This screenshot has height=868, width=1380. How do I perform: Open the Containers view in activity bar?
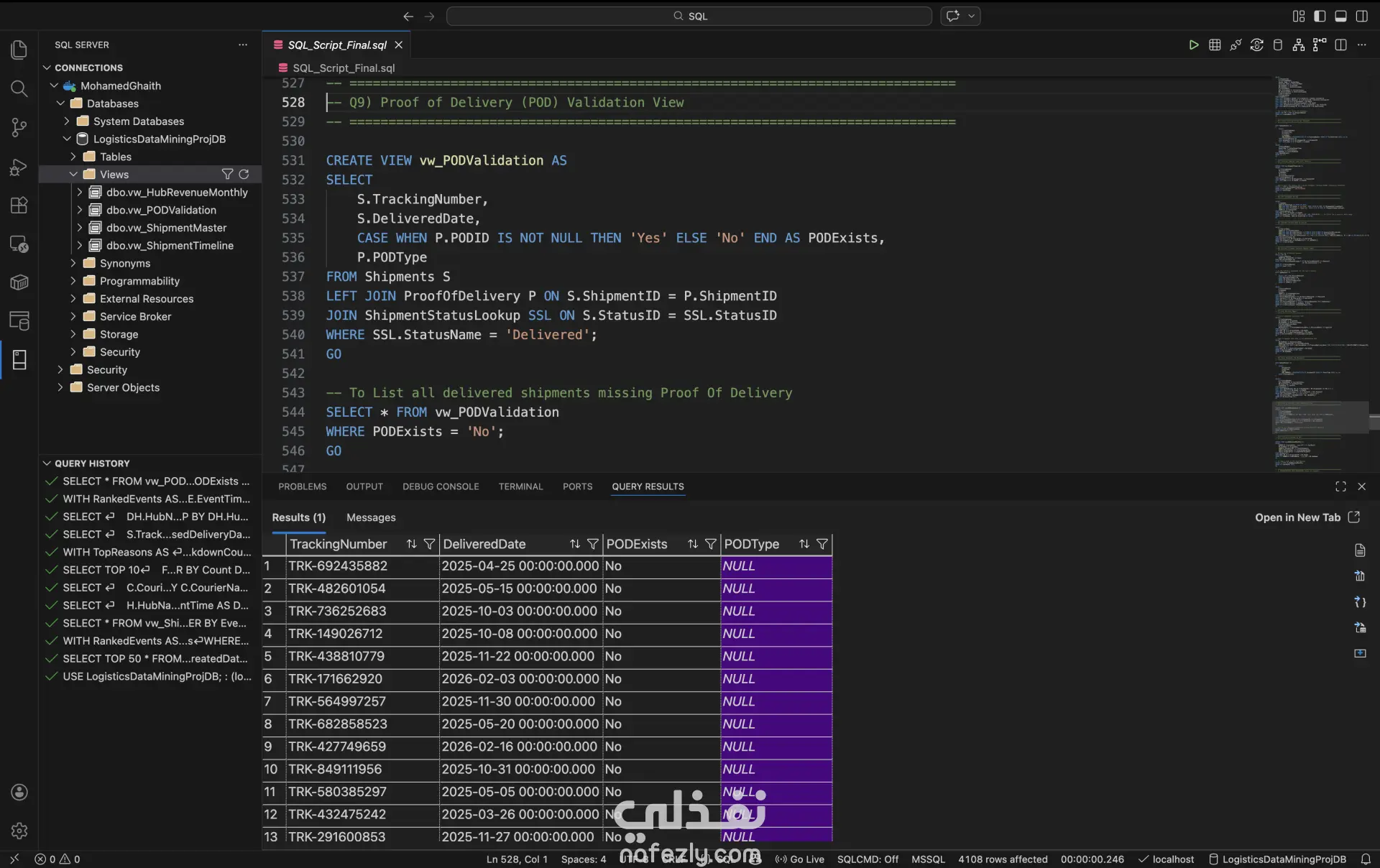click(x=19, y=282)
